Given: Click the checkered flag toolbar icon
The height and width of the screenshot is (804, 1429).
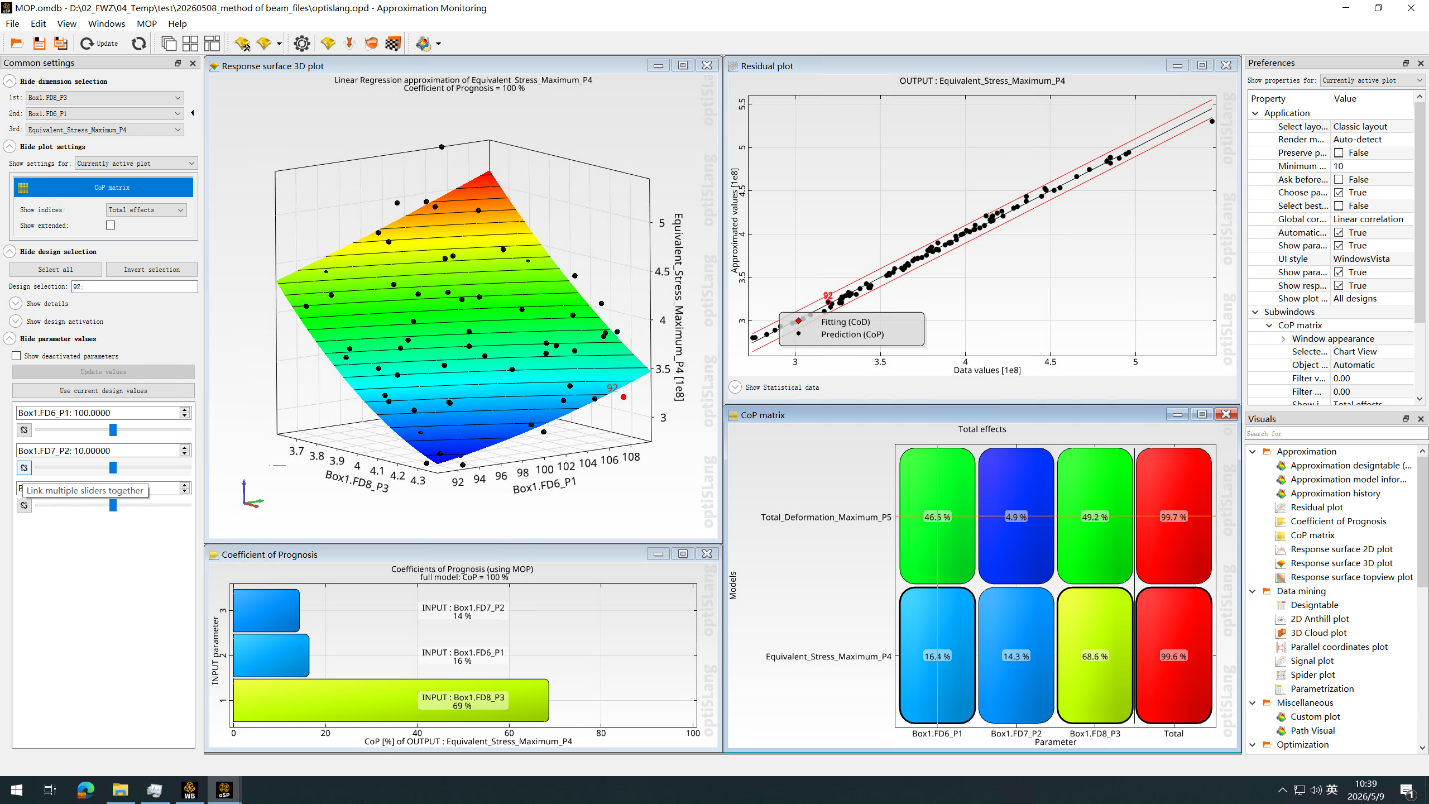Looking at the screenshot, I should click(393, 43).
